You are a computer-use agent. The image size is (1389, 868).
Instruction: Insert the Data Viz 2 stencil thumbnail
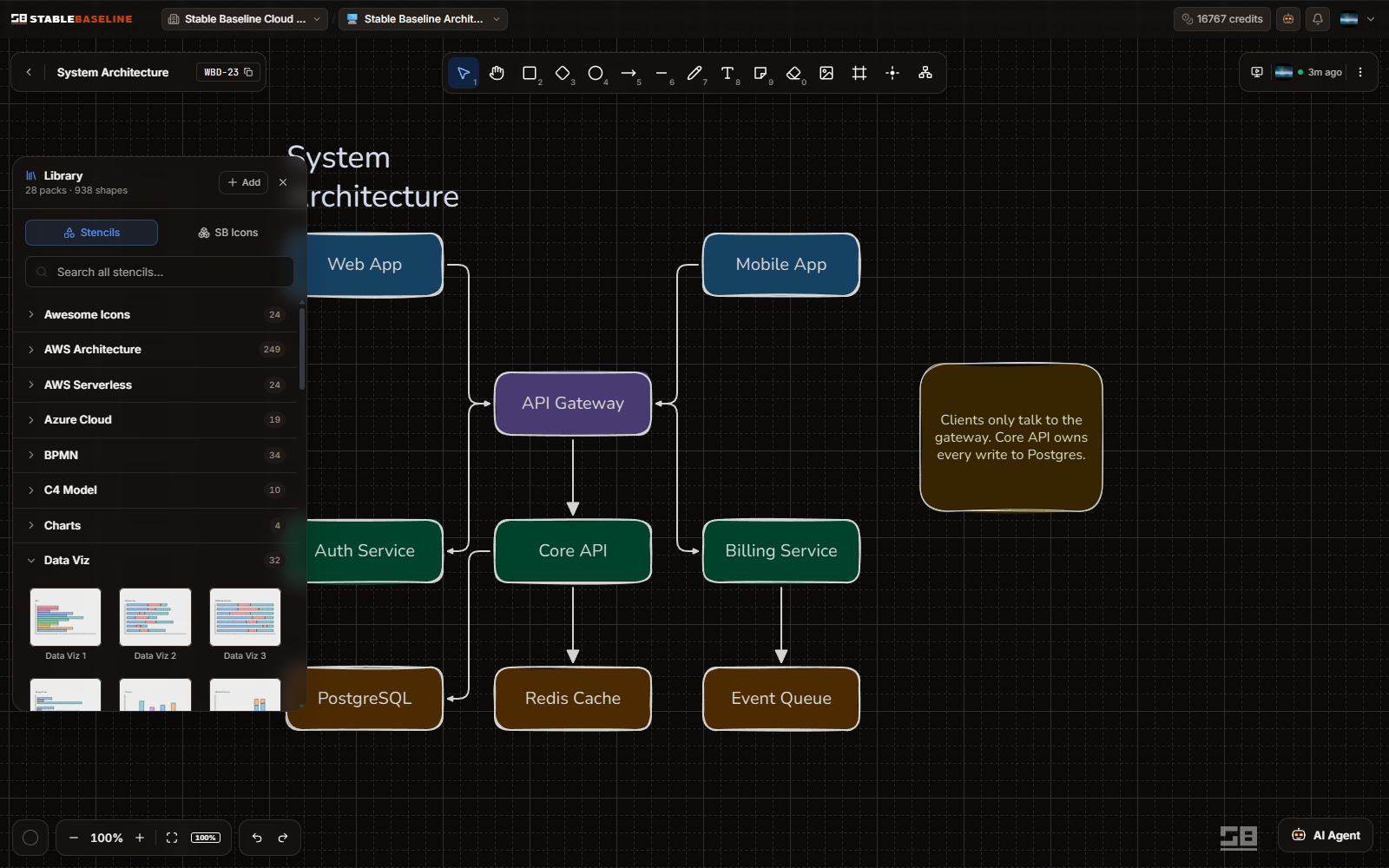pos(155,617)
